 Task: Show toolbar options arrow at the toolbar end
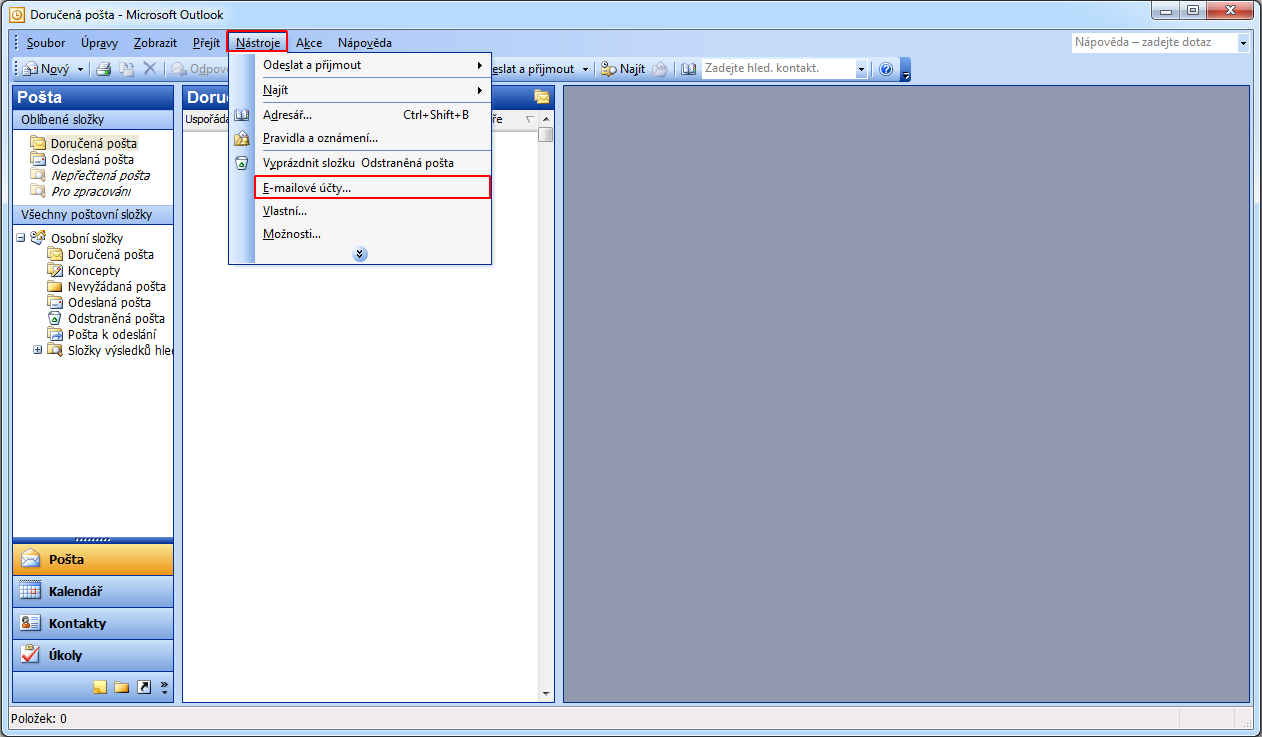point(906,70)
